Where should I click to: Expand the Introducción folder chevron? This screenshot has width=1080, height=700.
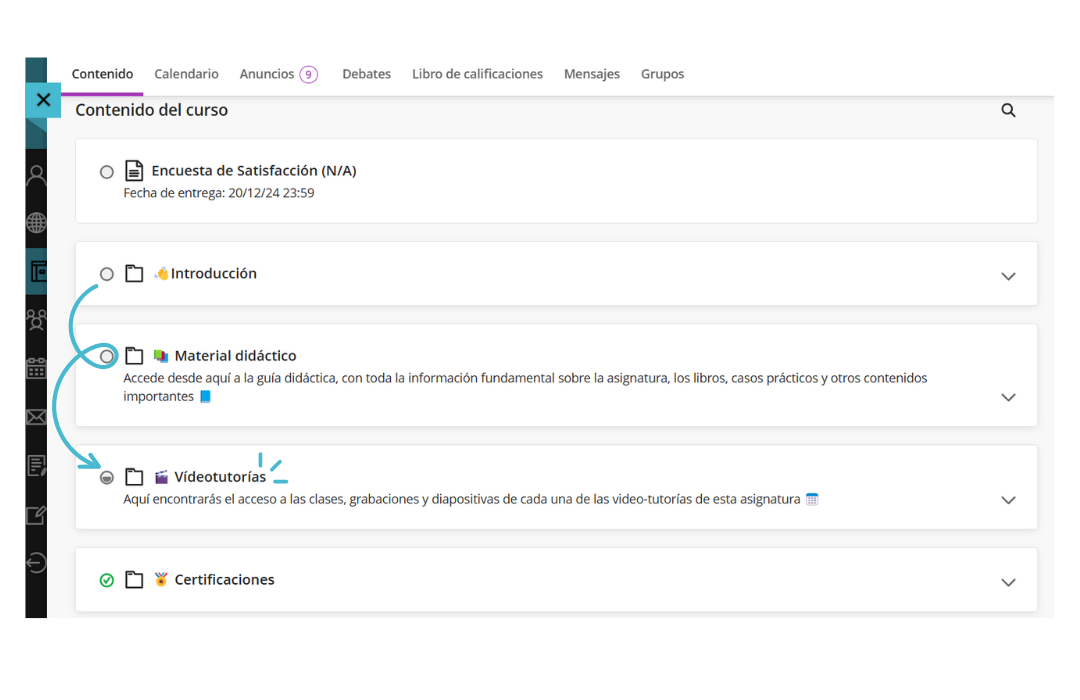1008,276
